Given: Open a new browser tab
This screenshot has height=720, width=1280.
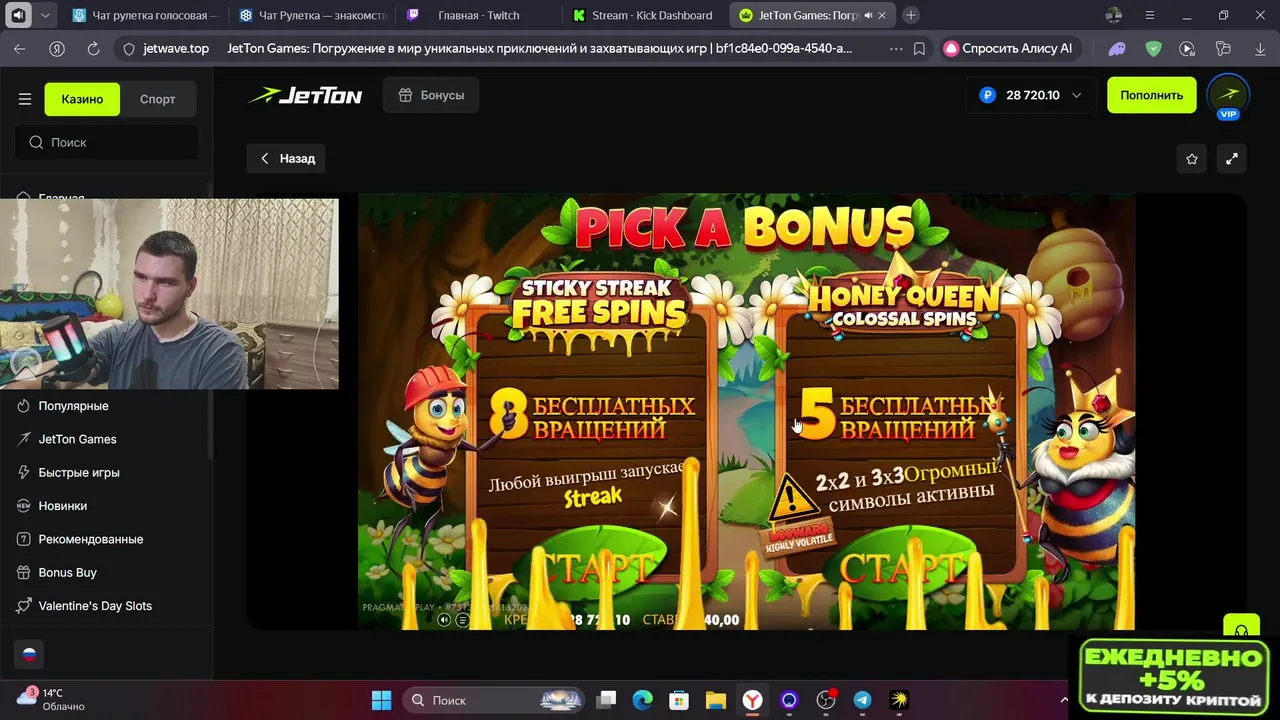Looking at the screenshot, I should point(911,15).
